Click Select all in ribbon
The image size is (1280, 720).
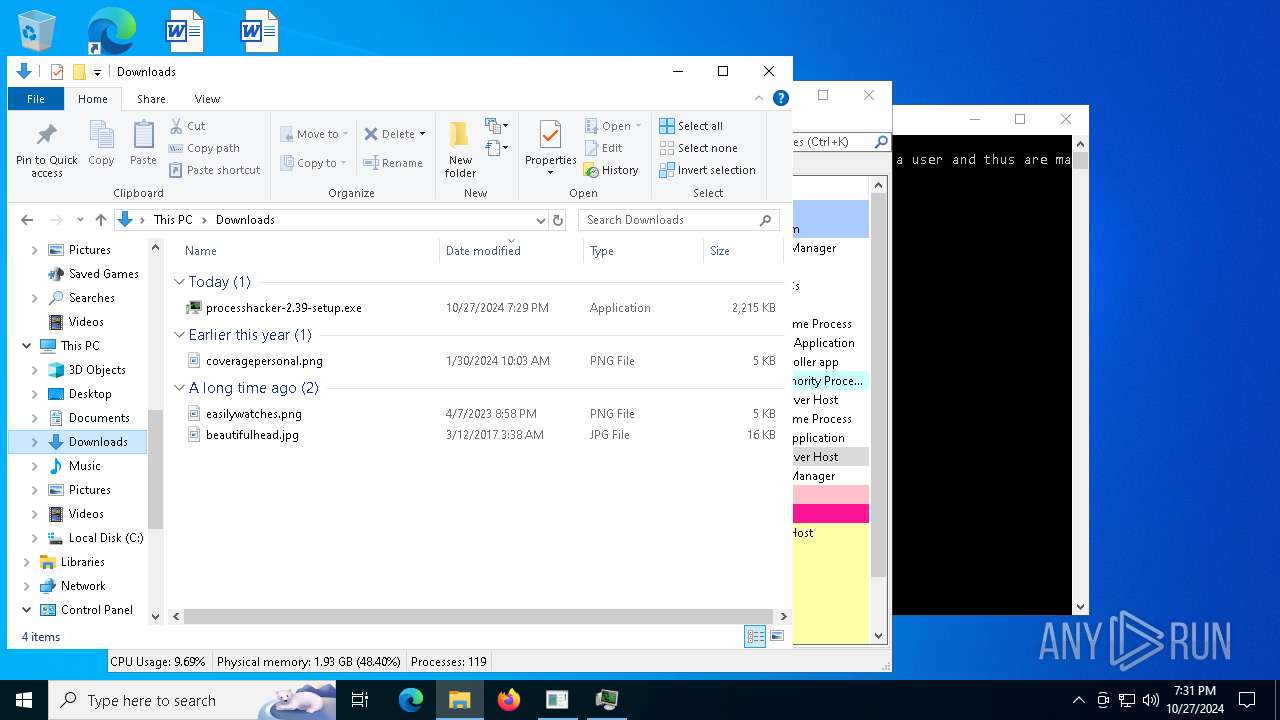pos(691,126)
